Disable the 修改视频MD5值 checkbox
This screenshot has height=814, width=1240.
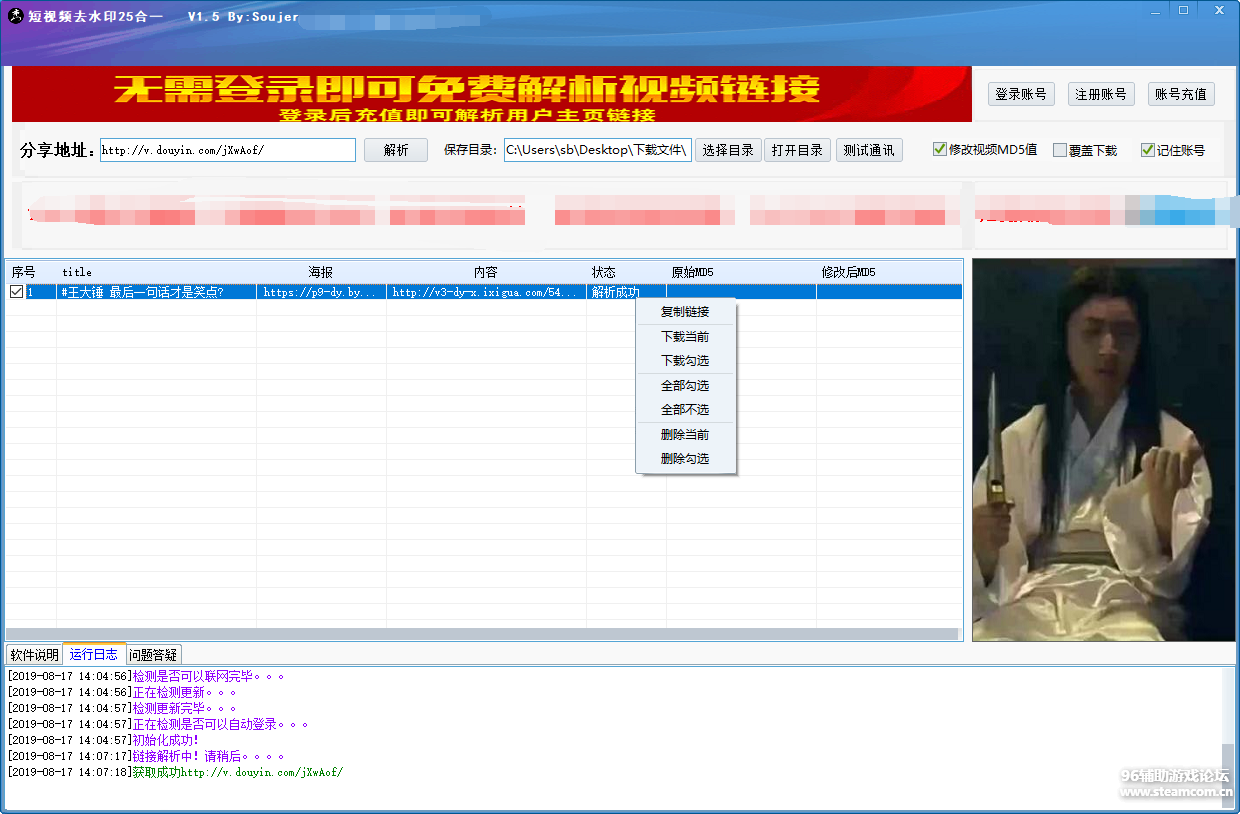[939, 148]
